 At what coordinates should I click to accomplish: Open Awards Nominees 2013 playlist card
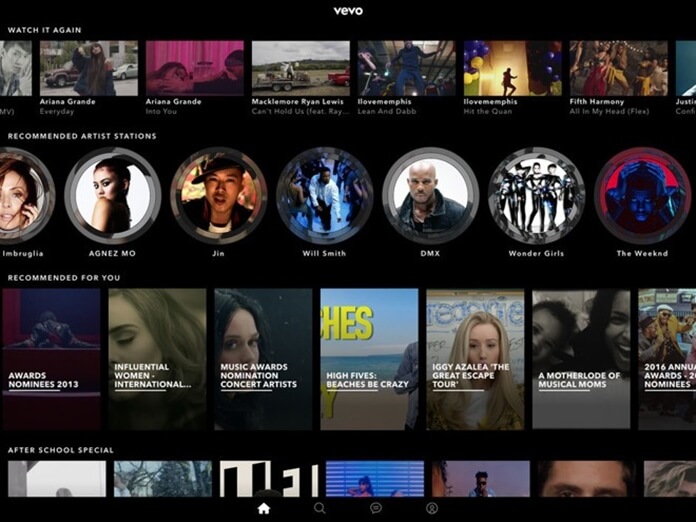pos(51,359)
